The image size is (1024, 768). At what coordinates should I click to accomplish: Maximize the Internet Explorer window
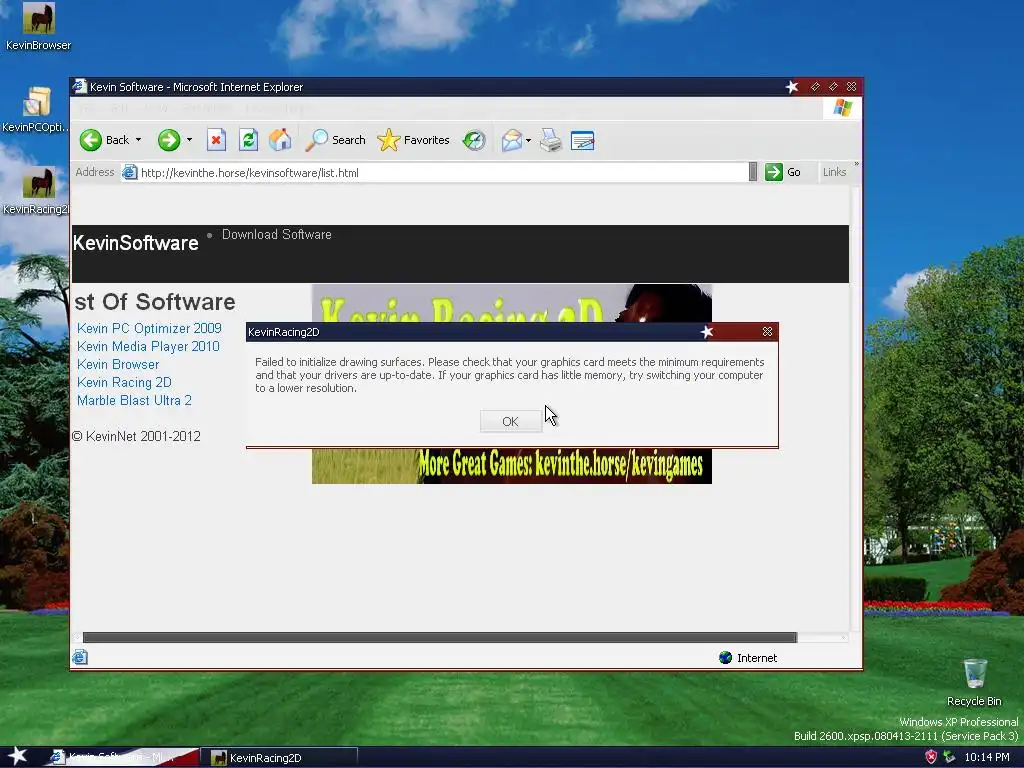pos(833,86)
